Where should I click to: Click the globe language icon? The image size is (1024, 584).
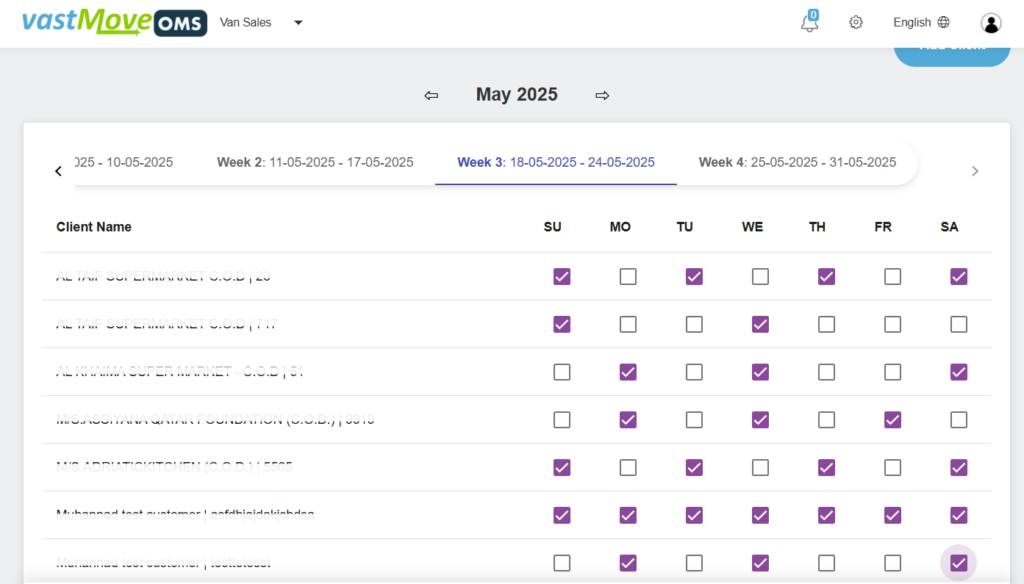pos(944,22)
